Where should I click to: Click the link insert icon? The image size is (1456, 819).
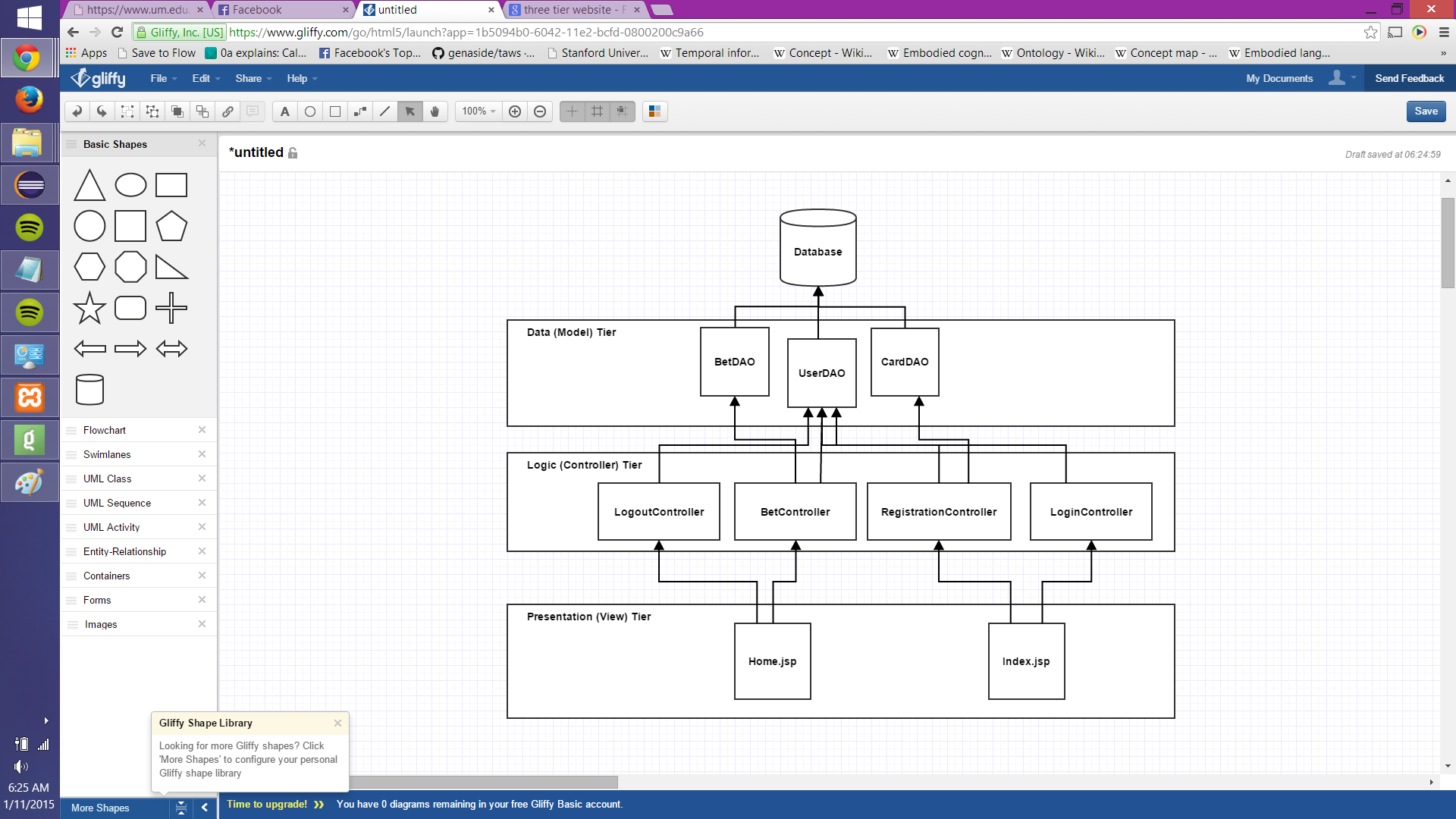[x=227, y=111]
